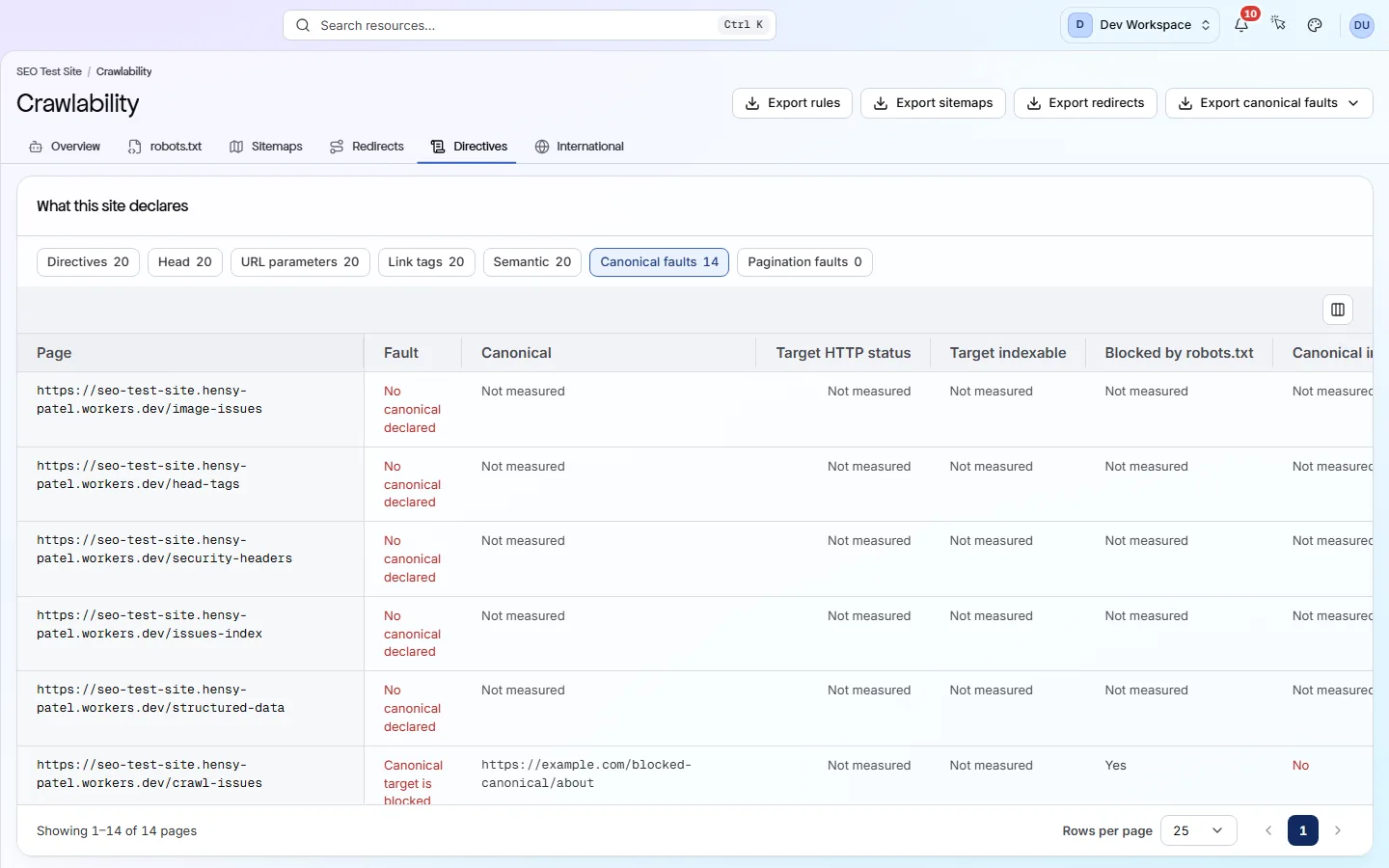Image resolution: width=1389 pixels, height=868 pixels.
Task: Click the Target HTTP status column header
Action: point(843,353)
